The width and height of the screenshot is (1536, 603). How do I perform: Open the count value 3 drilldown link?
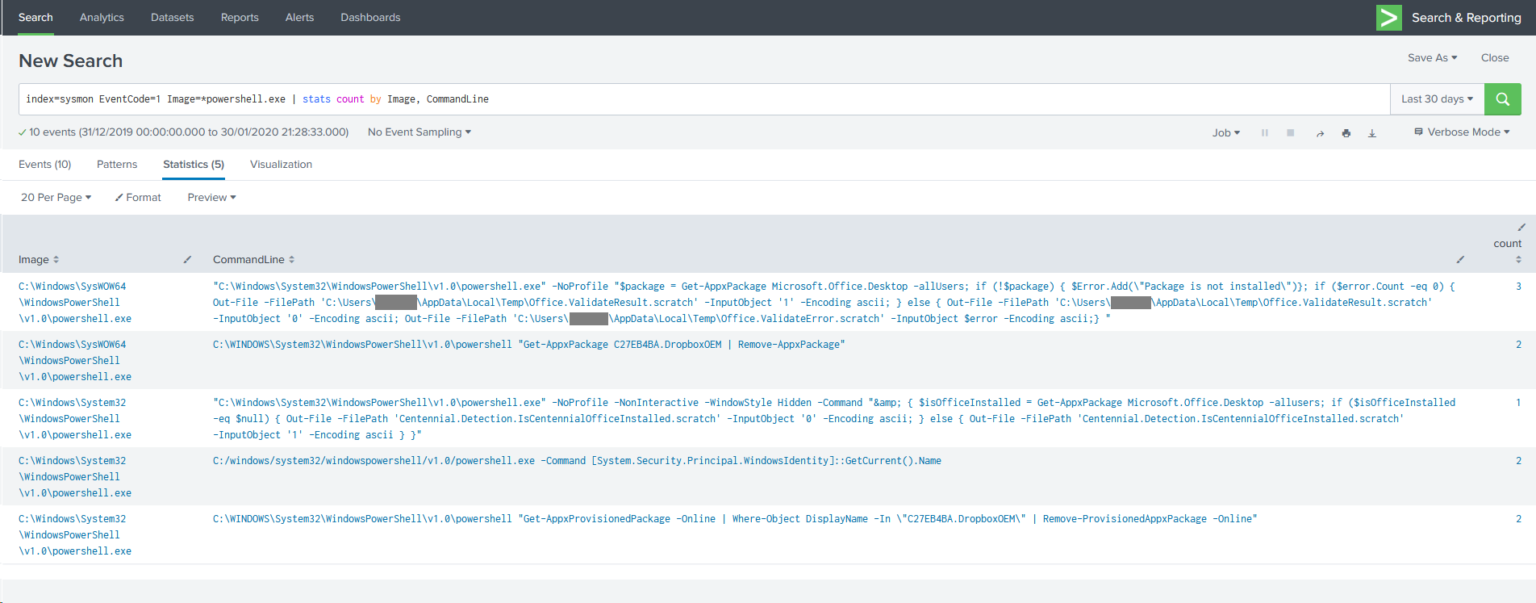[x=1519, y=285]
